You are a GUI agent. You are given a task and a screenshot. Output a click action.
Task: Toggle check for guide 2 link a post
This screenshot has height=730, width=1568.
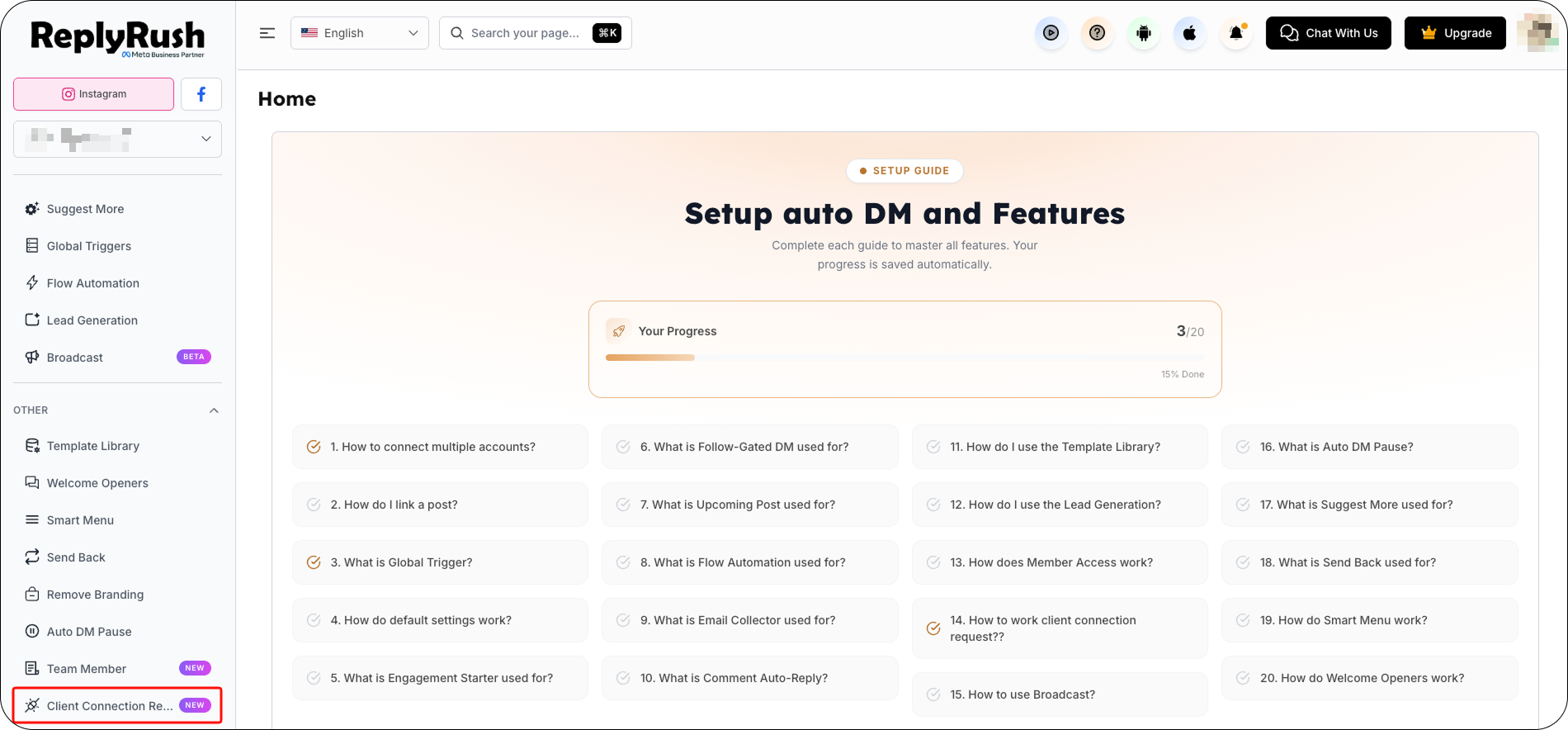click(x=314, y=505)
